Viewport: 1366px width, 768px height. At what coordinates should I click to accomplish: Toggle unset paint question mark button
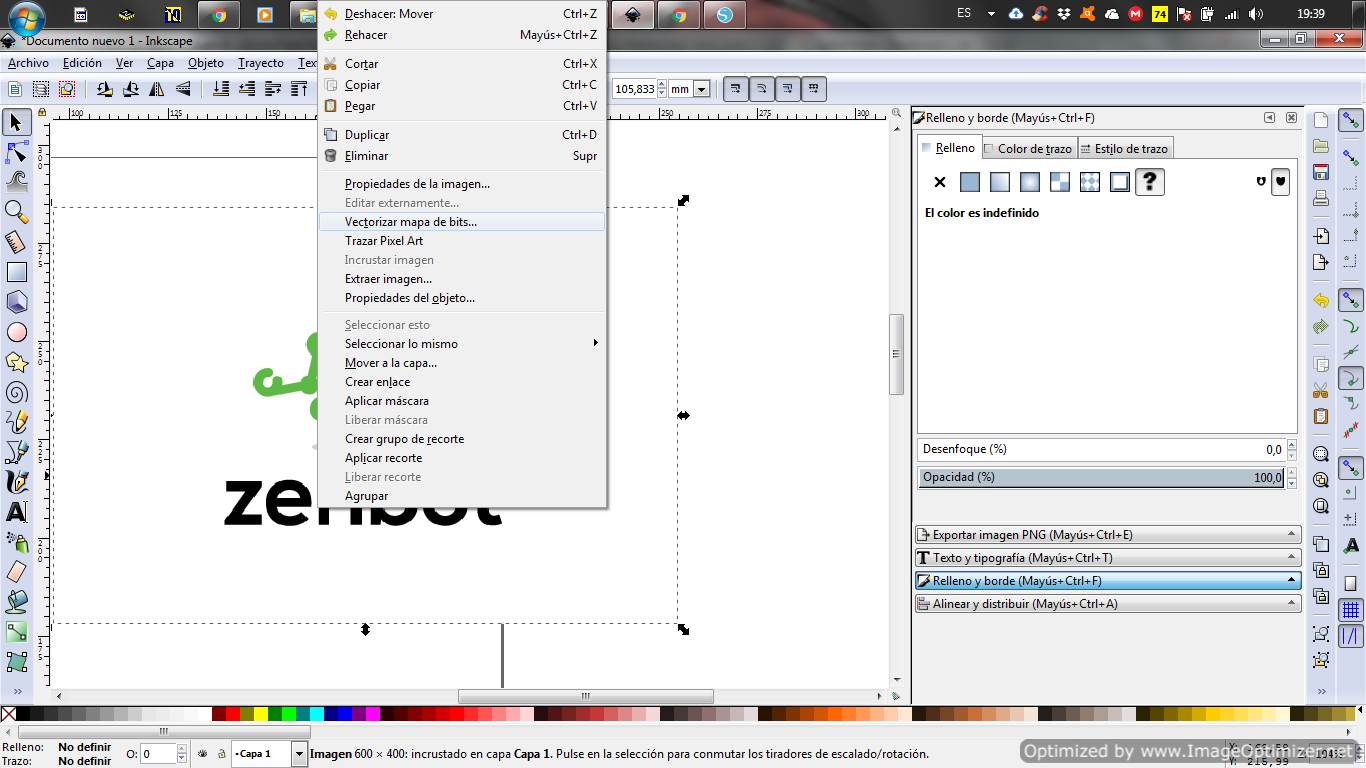[x=1149, y=182]
